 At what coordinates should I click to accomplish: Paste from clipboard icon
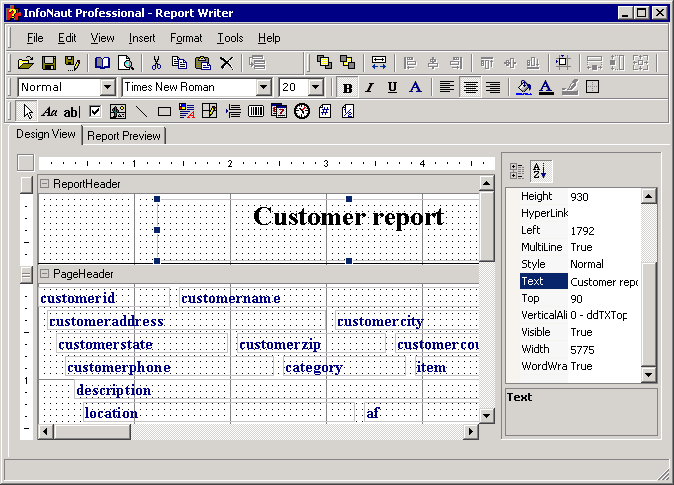click(x=202, y=63)
